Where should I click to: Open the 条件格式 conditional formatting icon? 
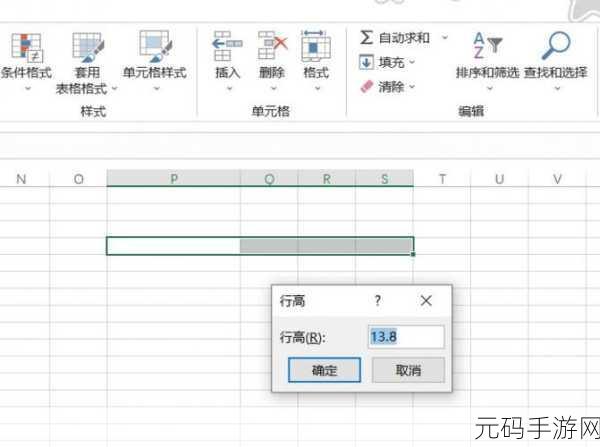click(x=26, y=47)
